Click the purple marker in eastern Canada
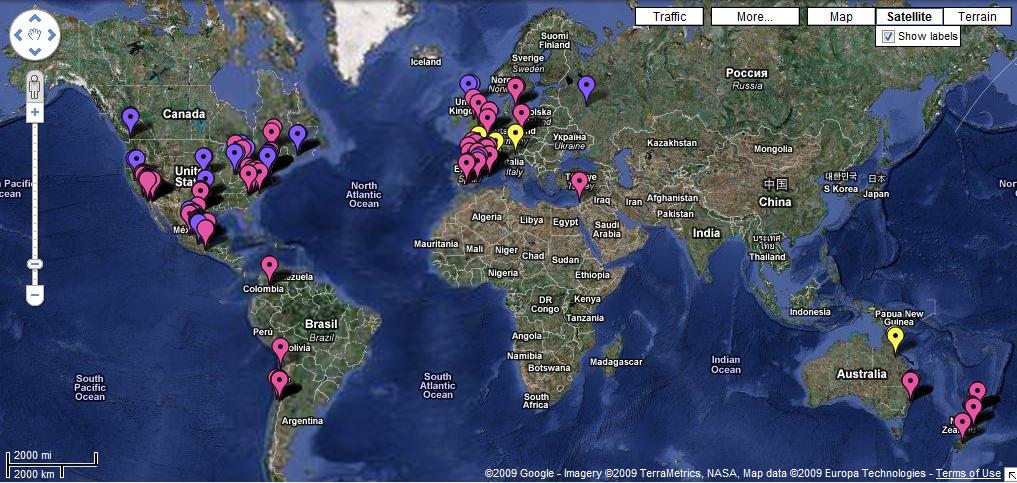This screenshot has height=483, width=1017. pos(298,137)
